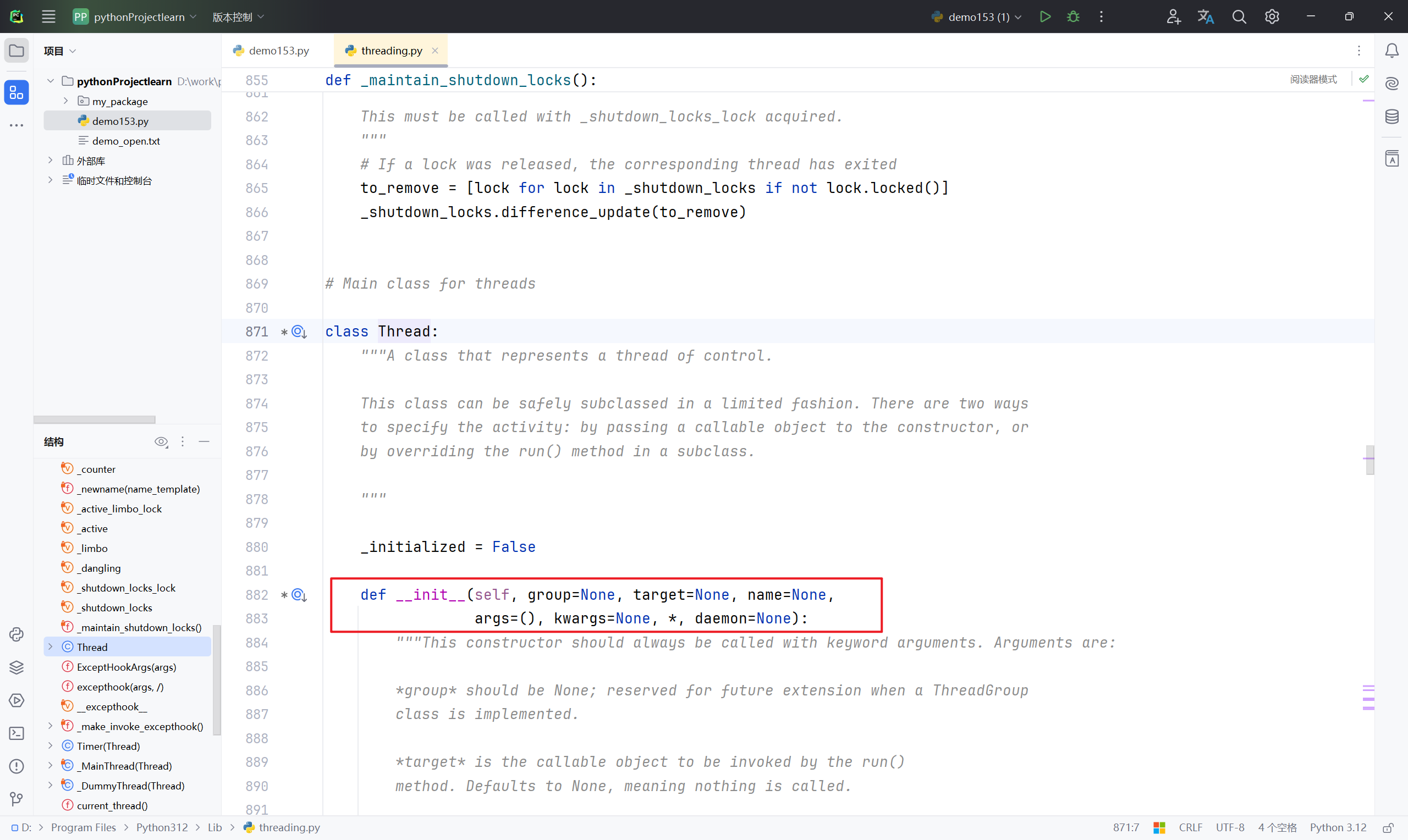Toggle the Structure tool window icon
1408x840 pixels.
pos(16,92)
